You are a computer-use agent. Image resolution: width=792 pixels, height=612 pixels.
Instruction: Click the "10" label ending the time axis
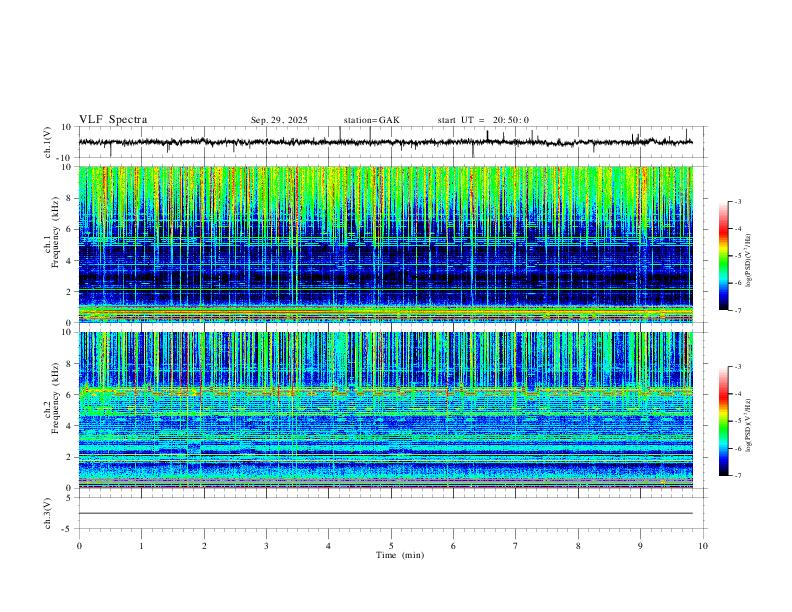[x=703, y=546]
